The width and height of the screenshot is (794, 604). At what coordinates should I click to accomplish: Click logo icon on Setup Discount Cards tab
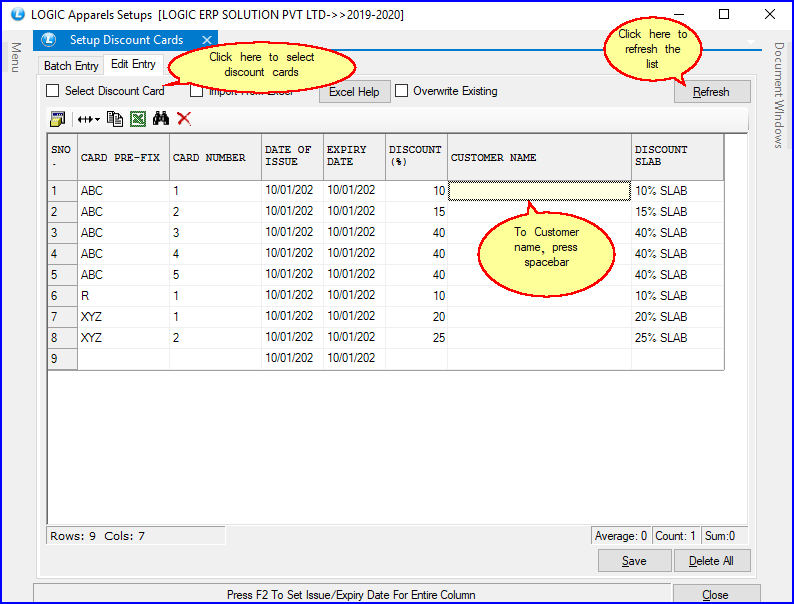pos(49,39)
